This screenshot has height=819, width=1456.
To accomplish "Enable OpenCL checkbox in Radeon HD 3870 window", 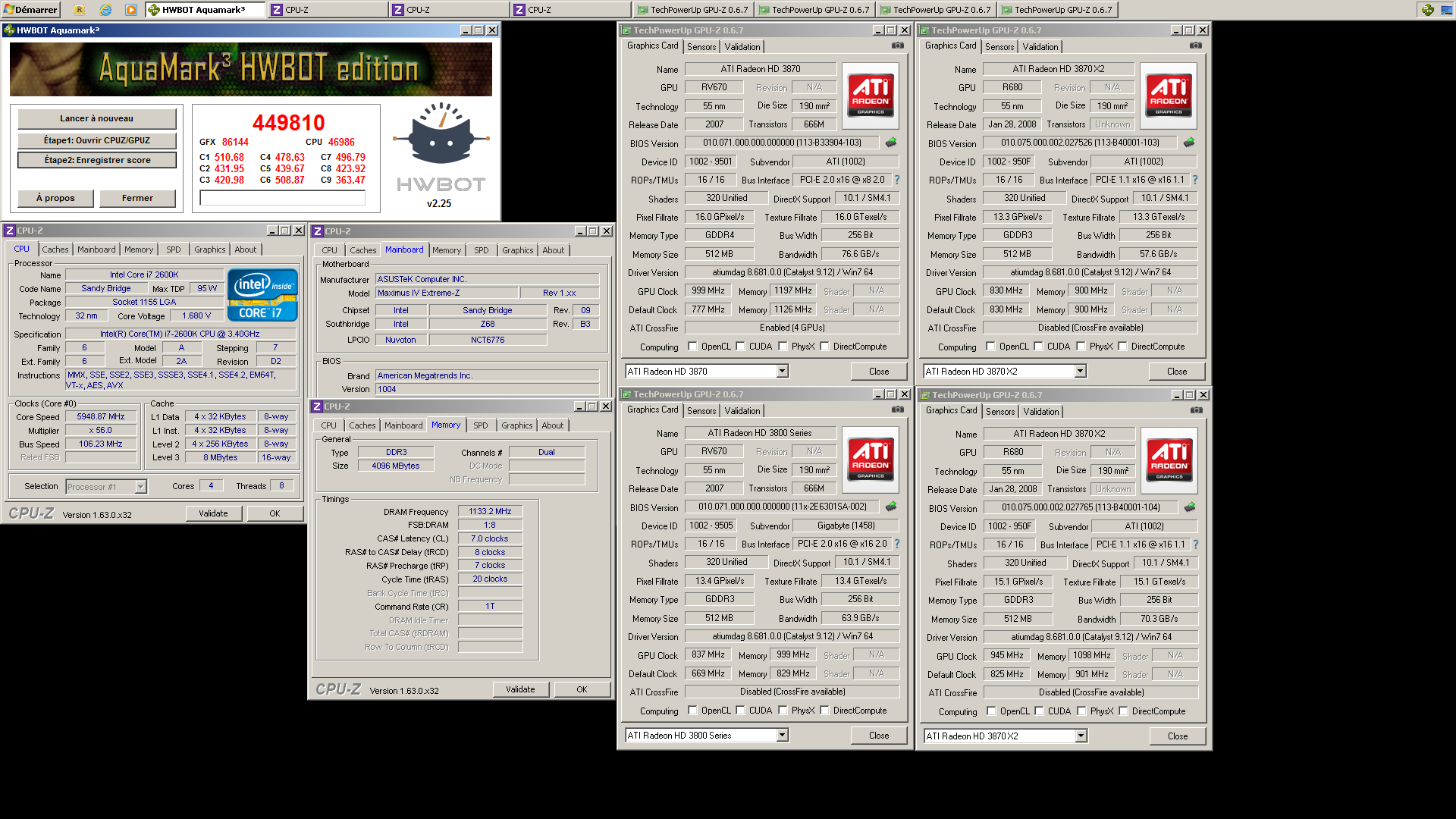I will pyautogui.click(x=692, y=347).
